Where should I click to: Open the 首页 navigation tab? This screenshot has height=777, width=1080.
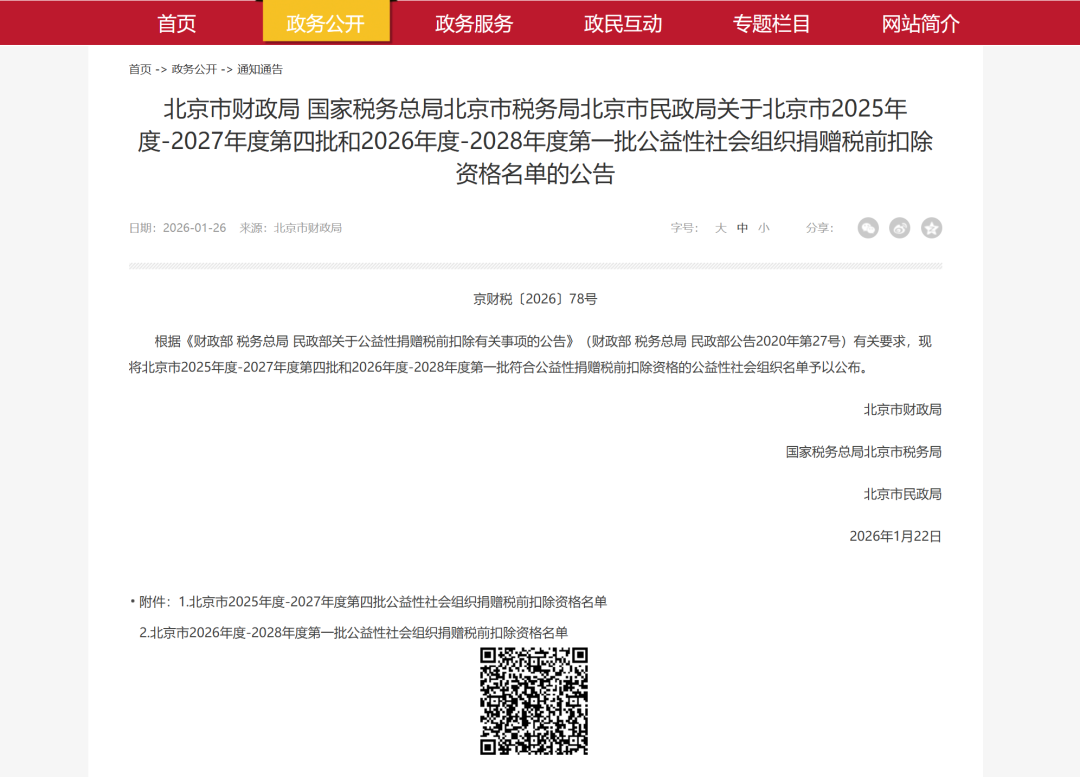coord(177,23)
